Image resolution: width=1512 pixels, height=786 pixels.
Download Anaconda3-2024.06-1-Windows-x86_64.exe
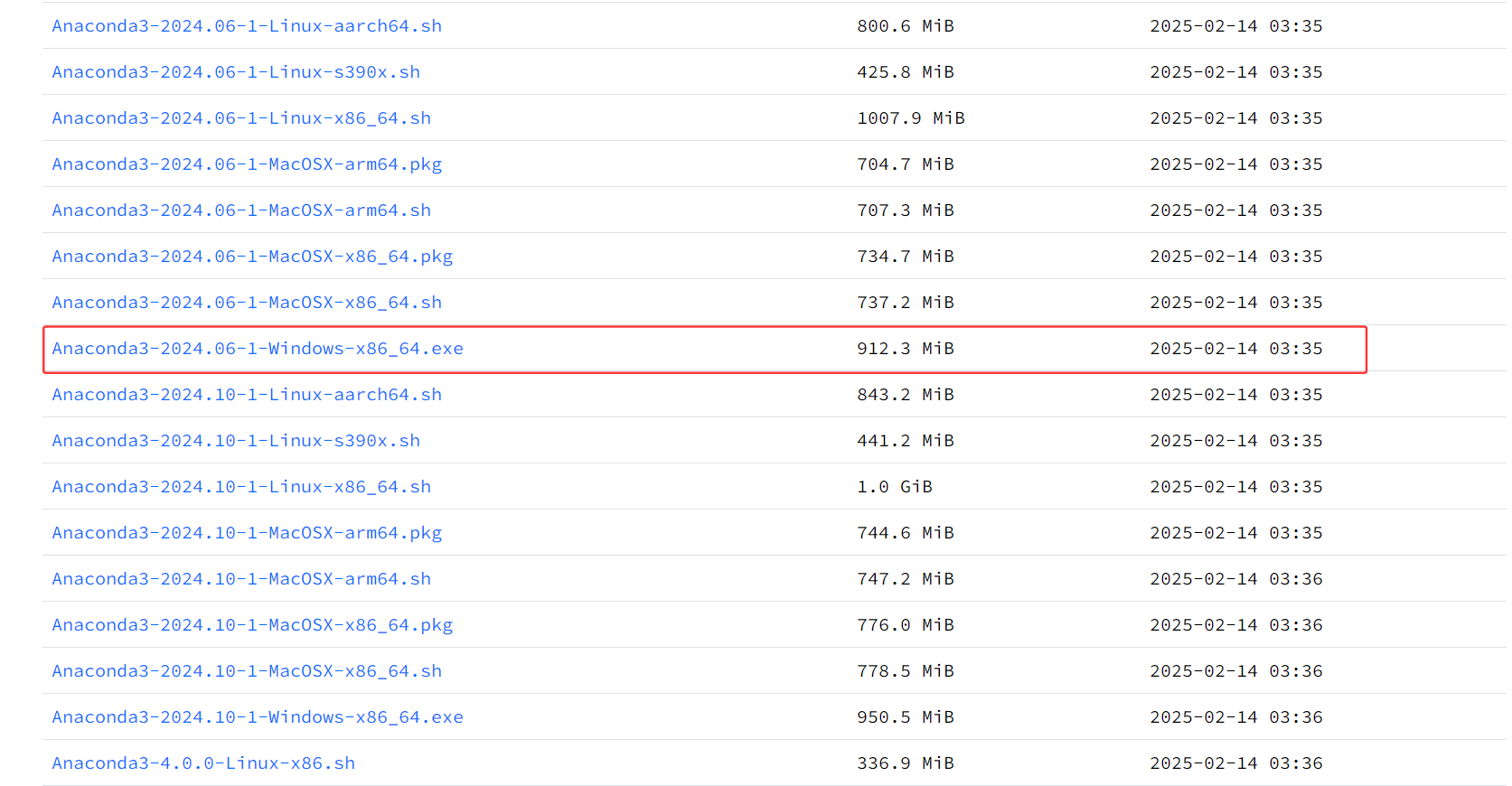pyautogui.click(x=258, y=349)
